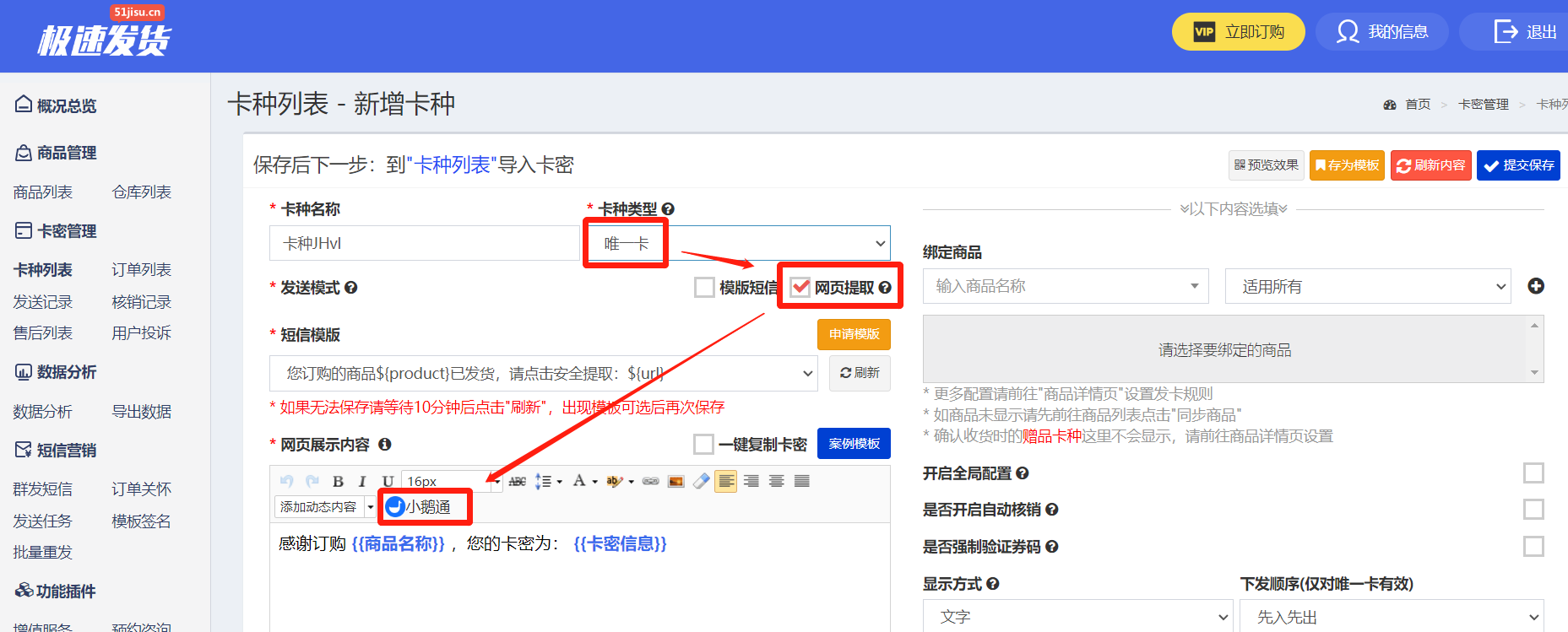Image resolution: width=1568 pixels, height=632 pixels.
Task: Use the eraser to clear formatting
Action: pos(701,481)
